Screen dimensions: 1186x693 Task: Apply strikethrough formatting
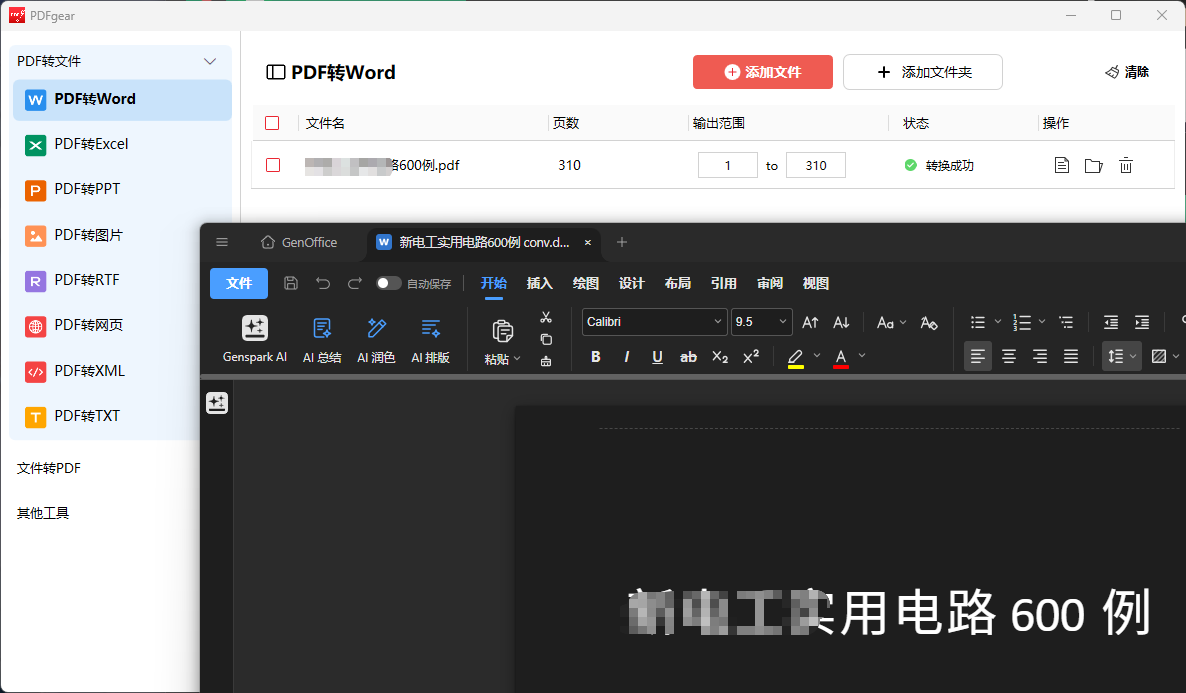688,356
